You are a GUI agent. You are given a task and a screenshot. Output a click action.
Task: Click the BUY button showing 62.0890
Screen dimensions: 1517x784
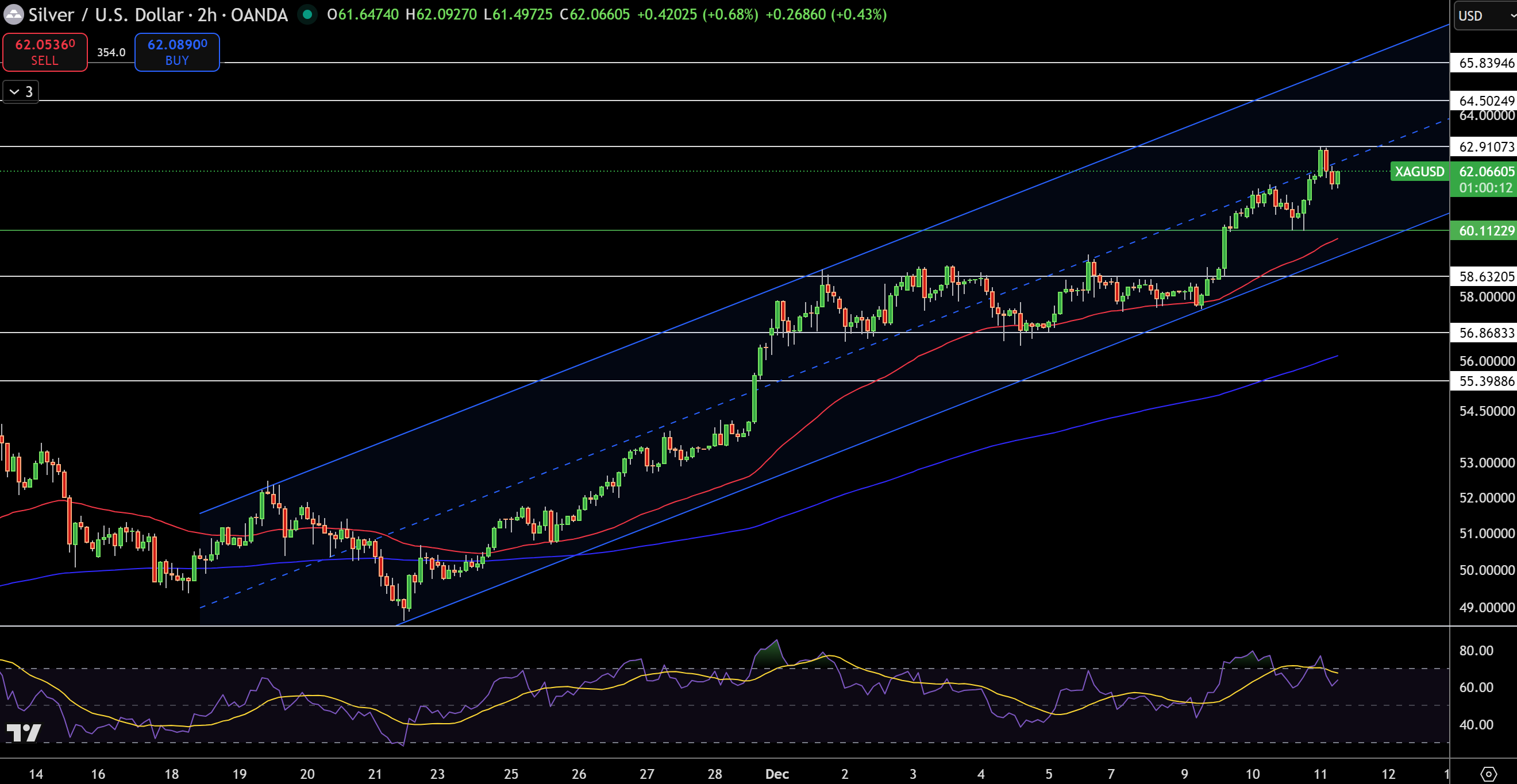point(176,52)
